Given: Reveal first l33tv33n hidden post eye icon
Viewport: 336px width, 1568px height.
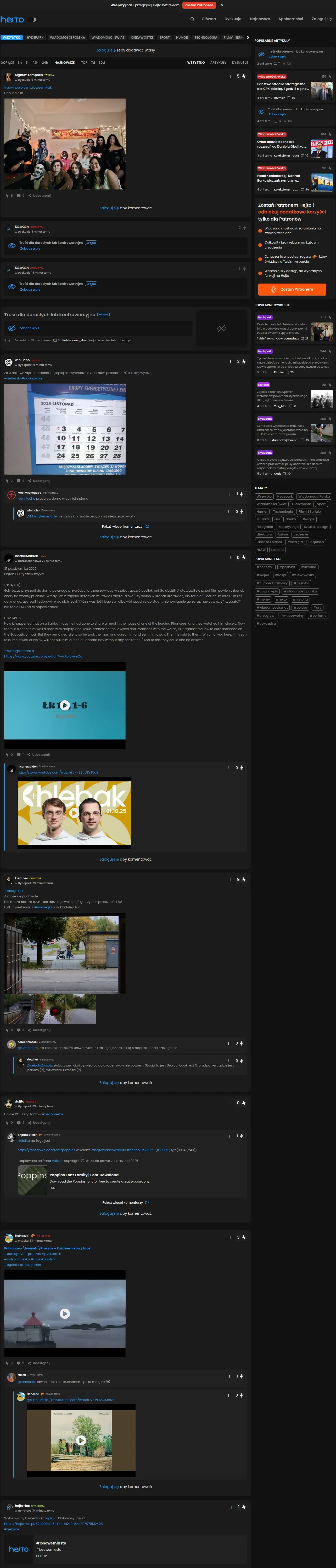Looking at the screenshot, I should point(11,245).
